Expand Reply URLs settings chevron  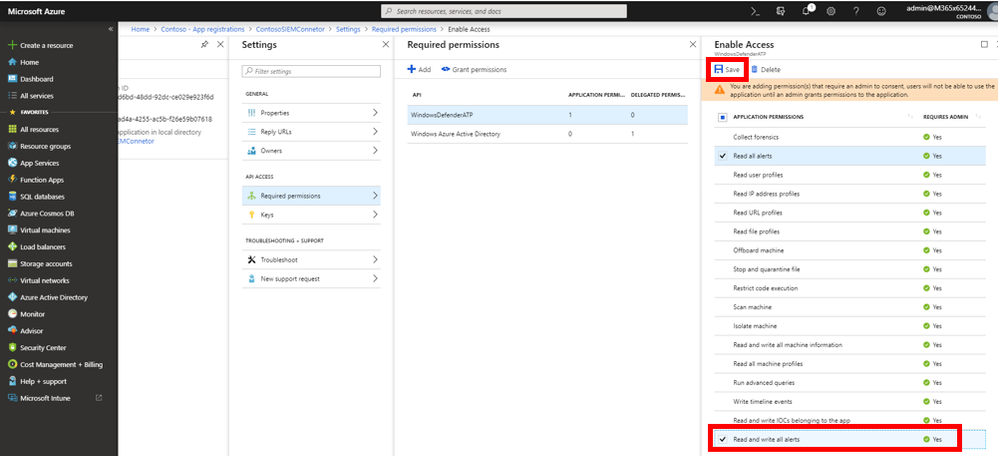click(375, 132)
